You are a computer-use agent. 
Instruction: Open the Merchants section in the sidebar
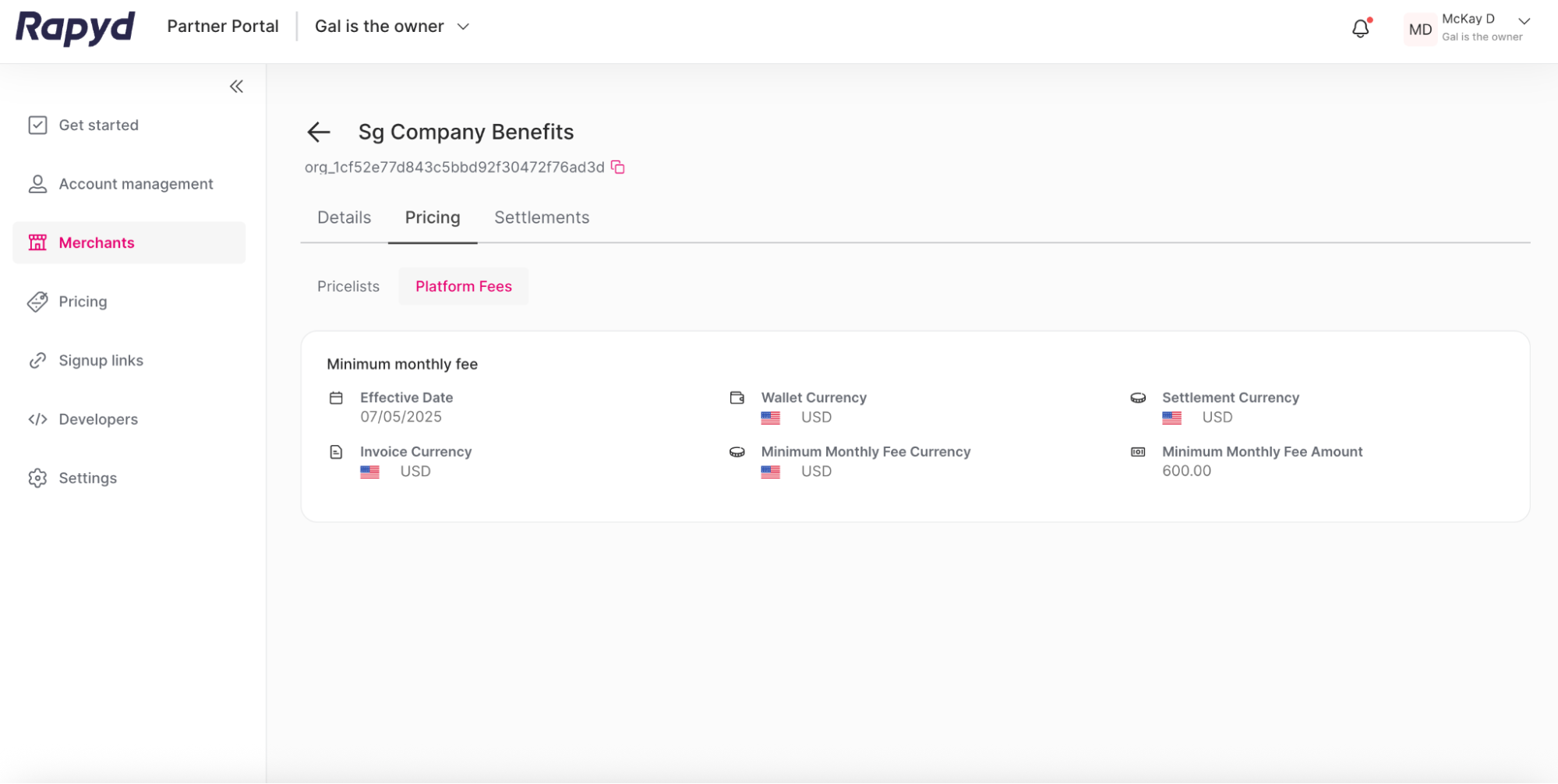(x=96, y=242)
